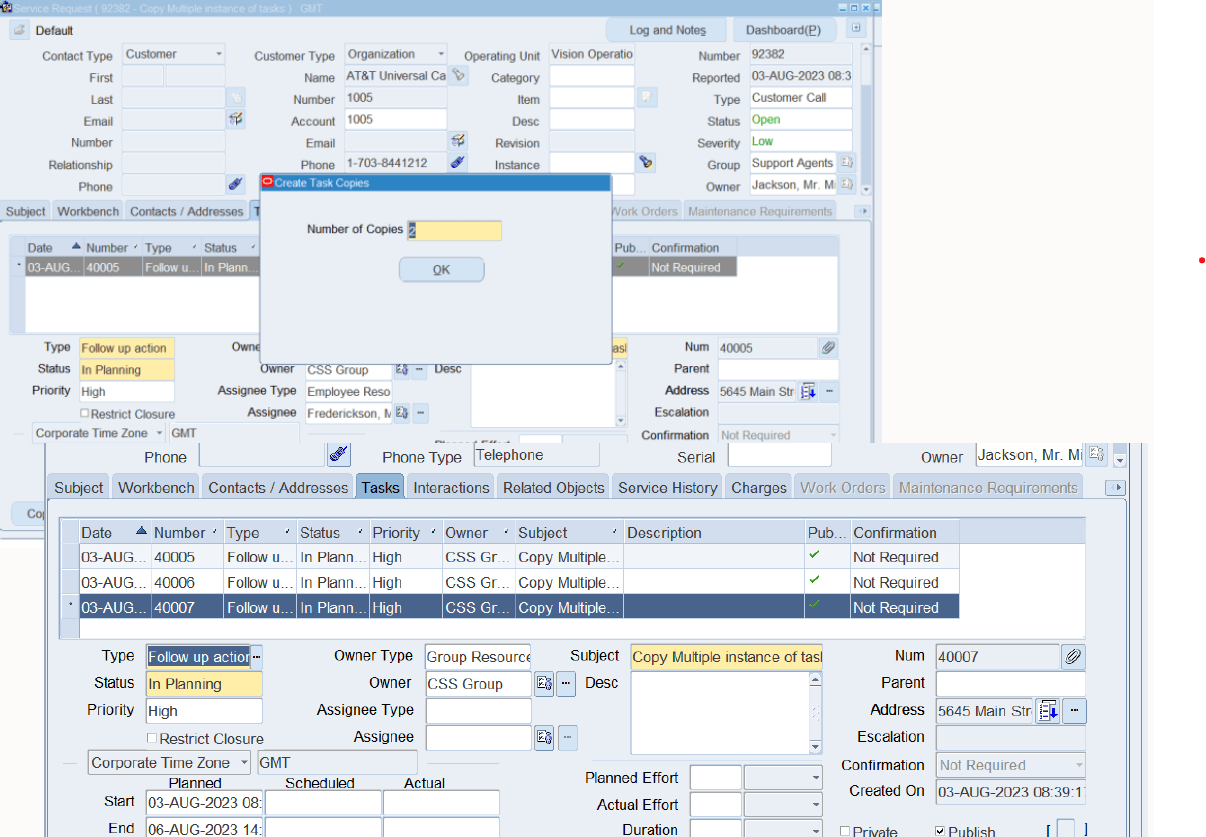Viewport: 1206px width, 837px height.
Task: Toggle Publish checkmark in task 40007 row
Action: point(814,606)
